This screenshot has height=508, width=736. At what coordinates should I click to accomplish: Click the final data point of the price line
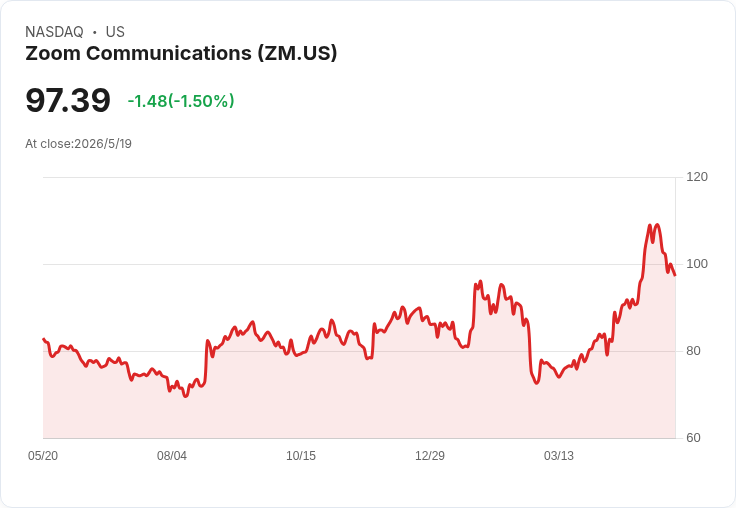click(675, 275)
